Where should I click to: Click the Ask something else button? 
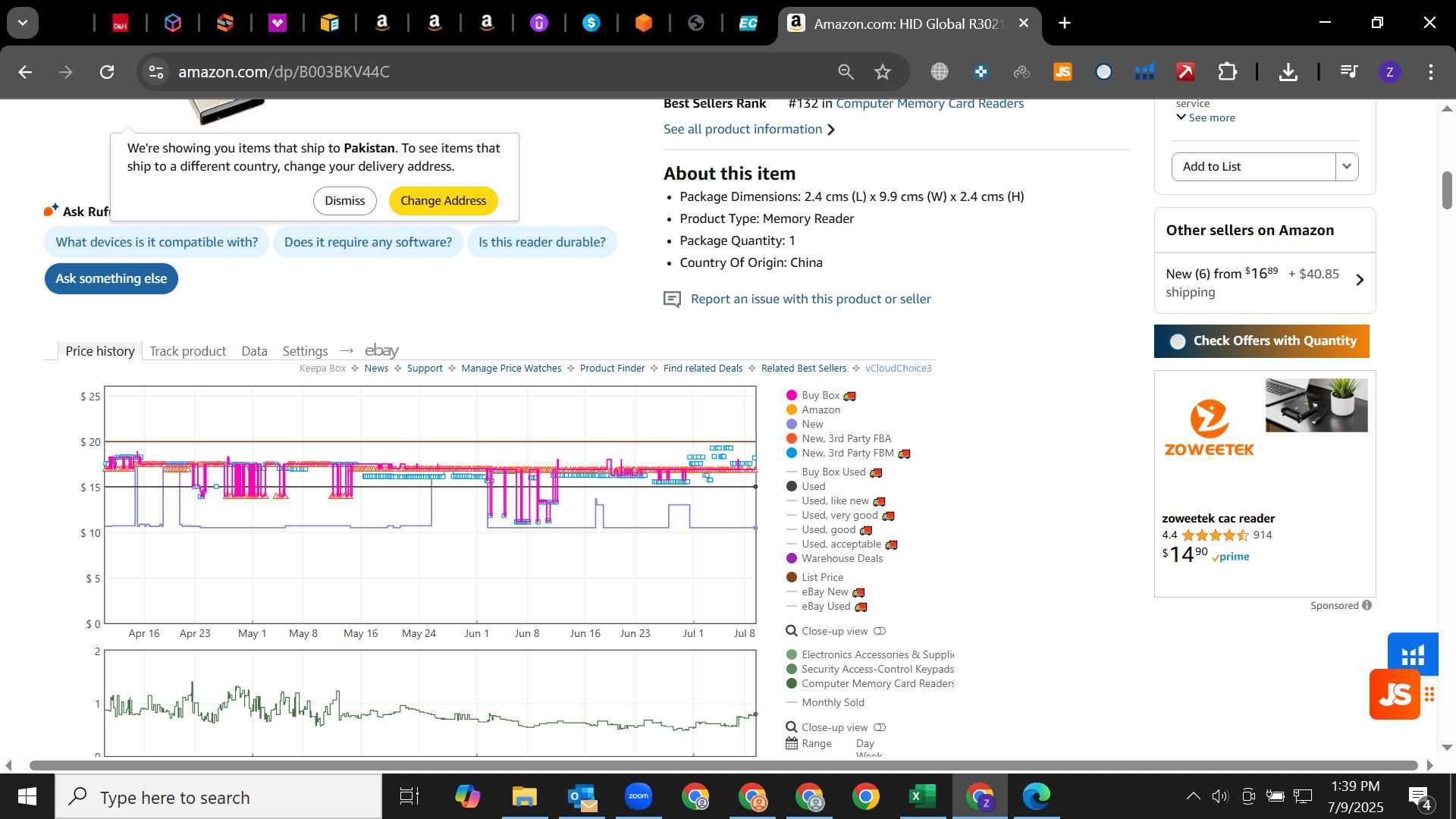pos(111,278)
